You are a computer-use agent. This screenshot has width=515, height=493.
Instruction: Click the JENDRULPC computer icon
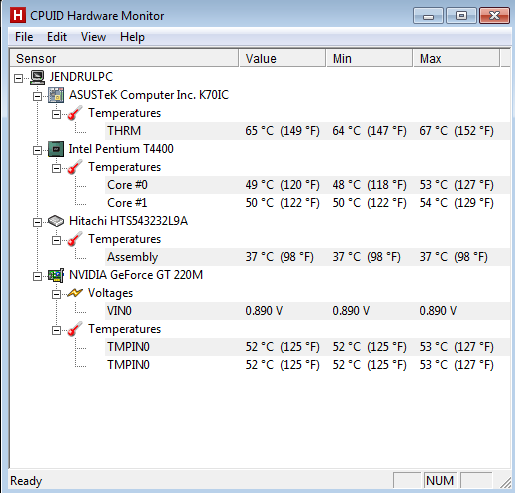tap(37, 77)
